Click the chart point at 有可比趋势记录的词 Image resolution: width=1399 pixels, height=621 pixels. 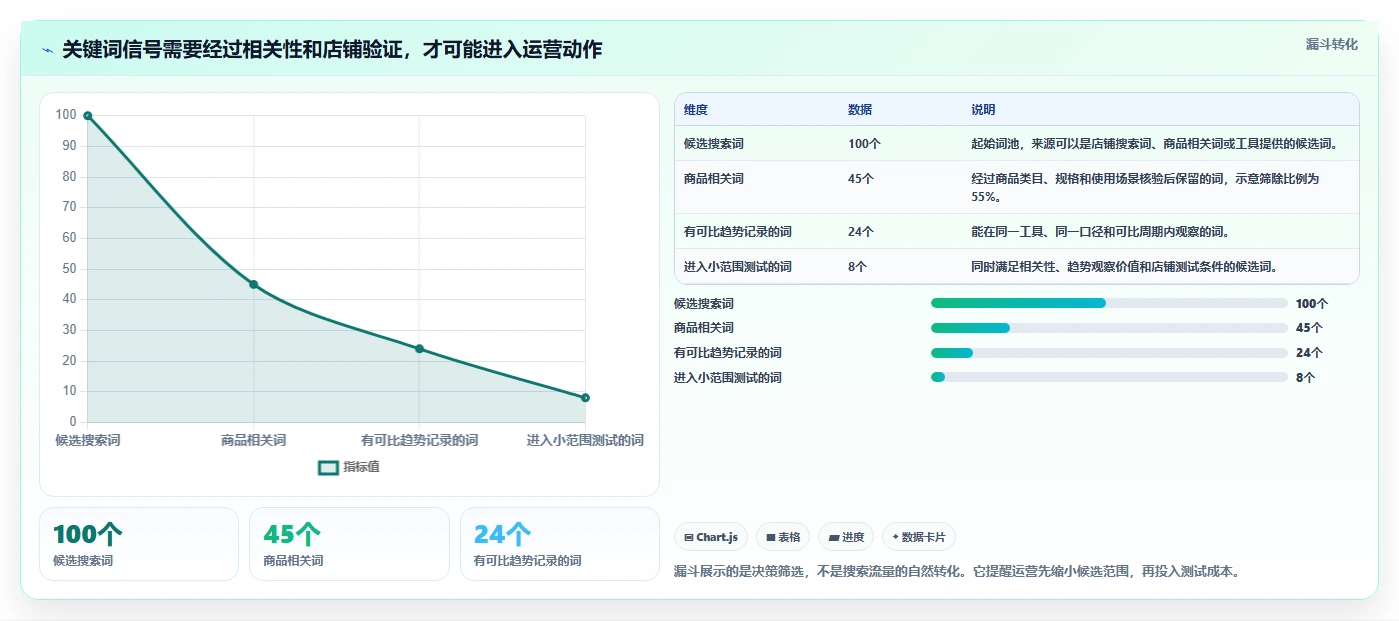(420, 349)
